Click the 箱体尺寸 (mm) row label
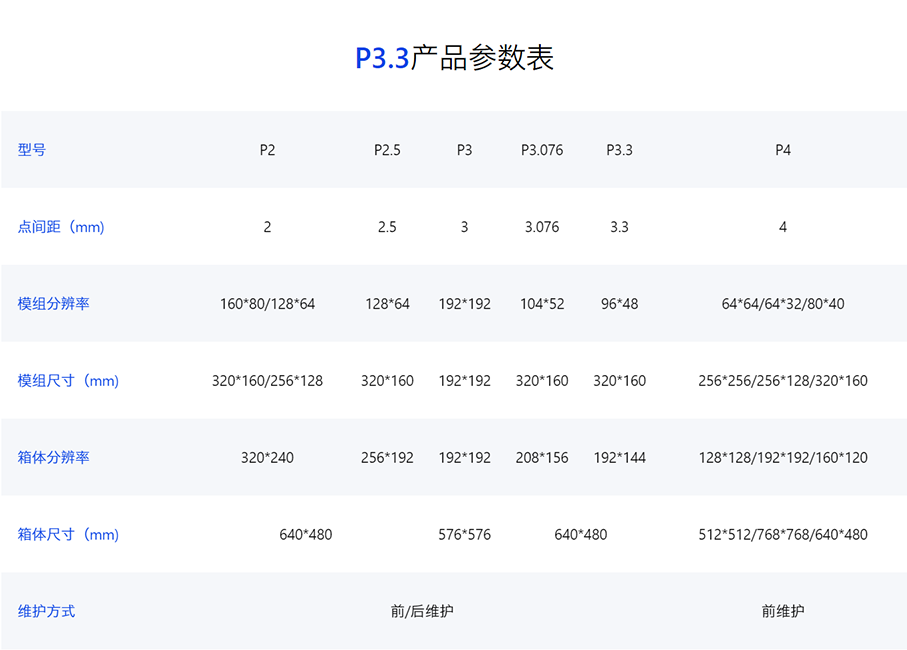This screenshot has width=907, height=650. pyautogui.click(x=68, y=534)
